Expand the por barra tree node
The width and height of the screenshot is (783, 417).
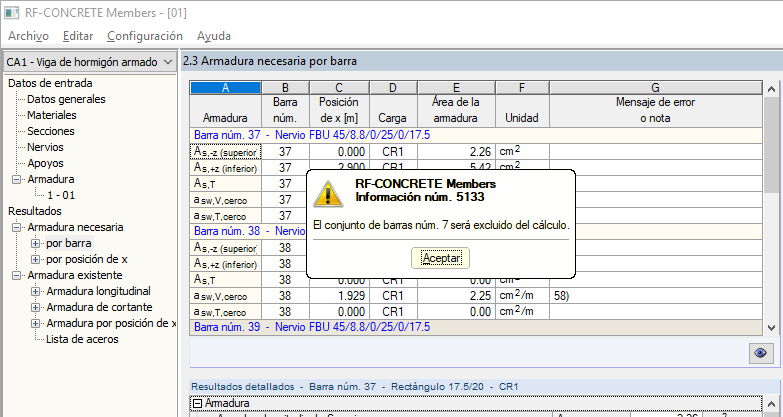tap(35, 243)
